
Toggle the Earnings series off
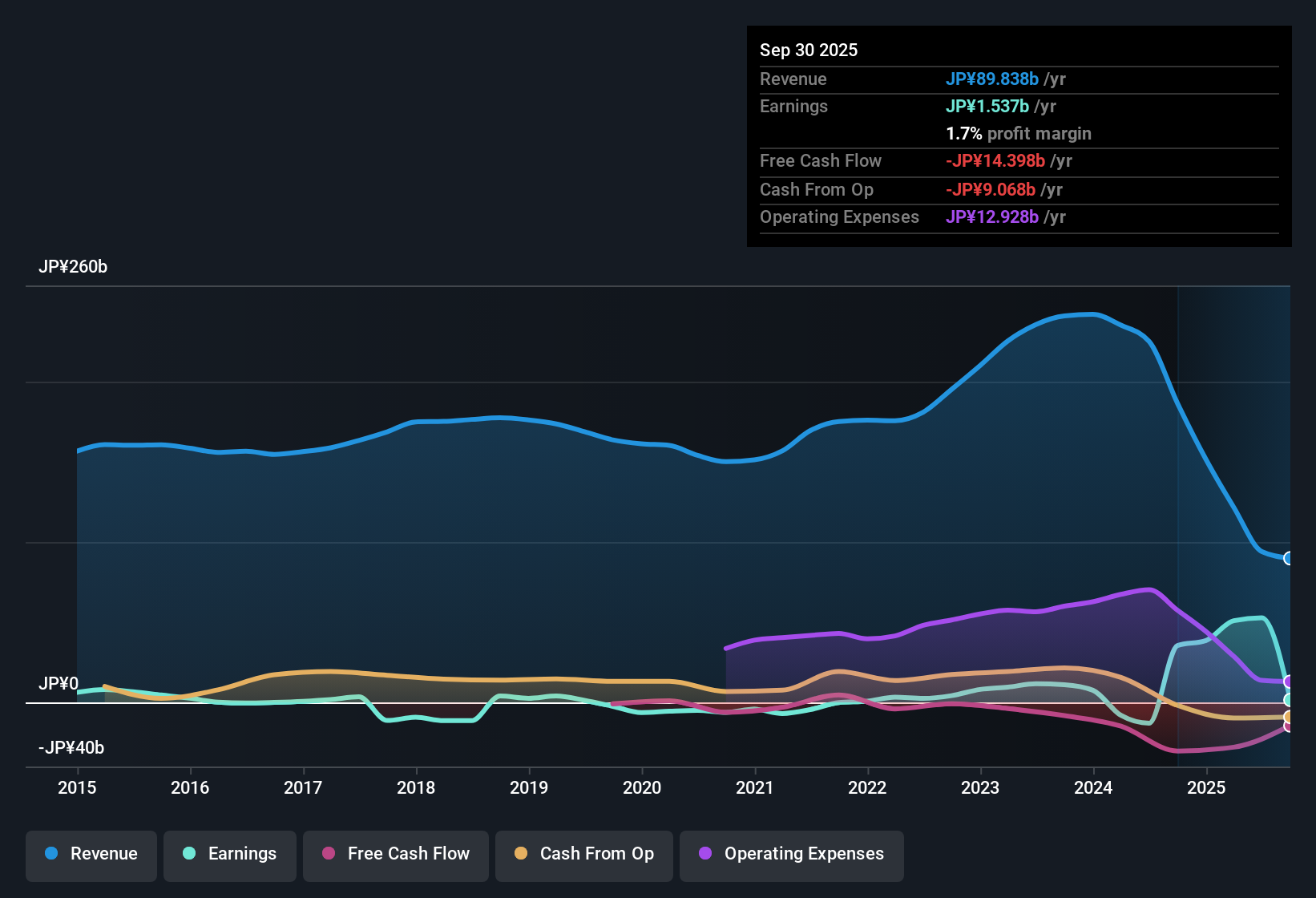click(x=230, y=855)
